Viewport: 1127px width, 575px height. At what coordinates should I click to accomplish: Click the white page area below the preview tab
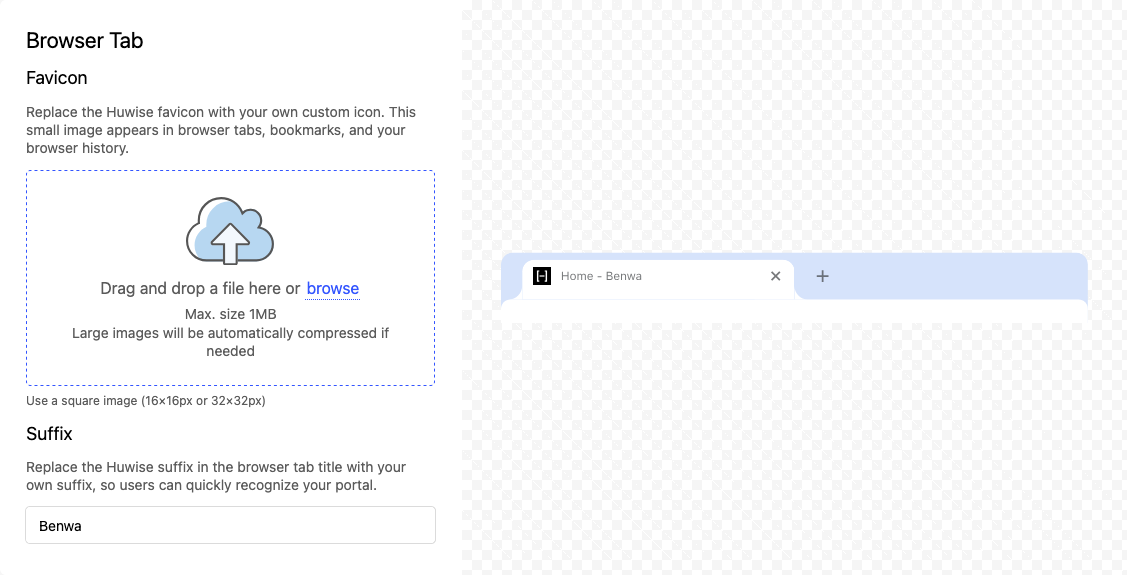pos(794,310)
